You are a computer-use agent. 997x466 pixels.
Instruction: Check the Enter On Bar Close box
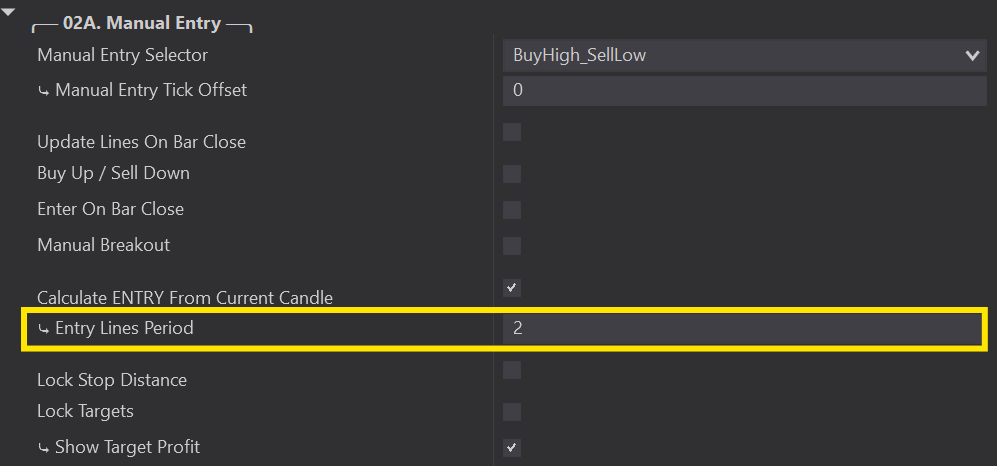click(512, 210)
